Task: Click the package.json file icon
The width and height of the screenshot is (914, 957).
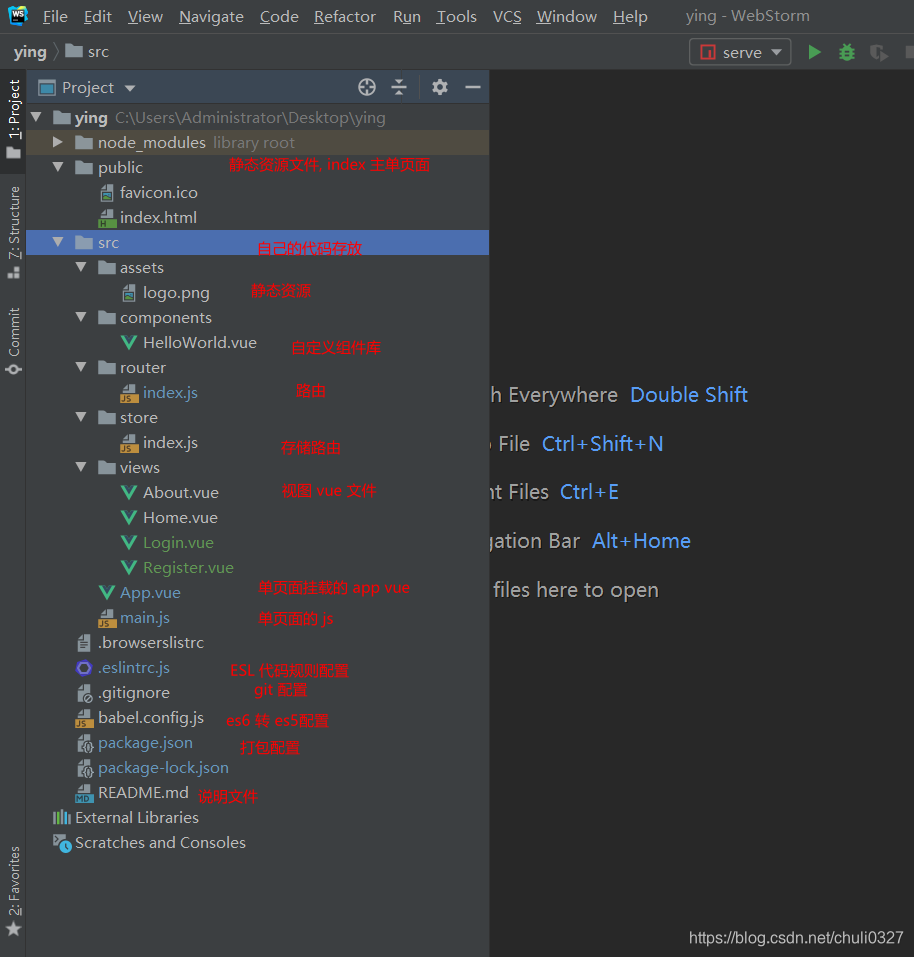Action: click(x=85, y=743)
